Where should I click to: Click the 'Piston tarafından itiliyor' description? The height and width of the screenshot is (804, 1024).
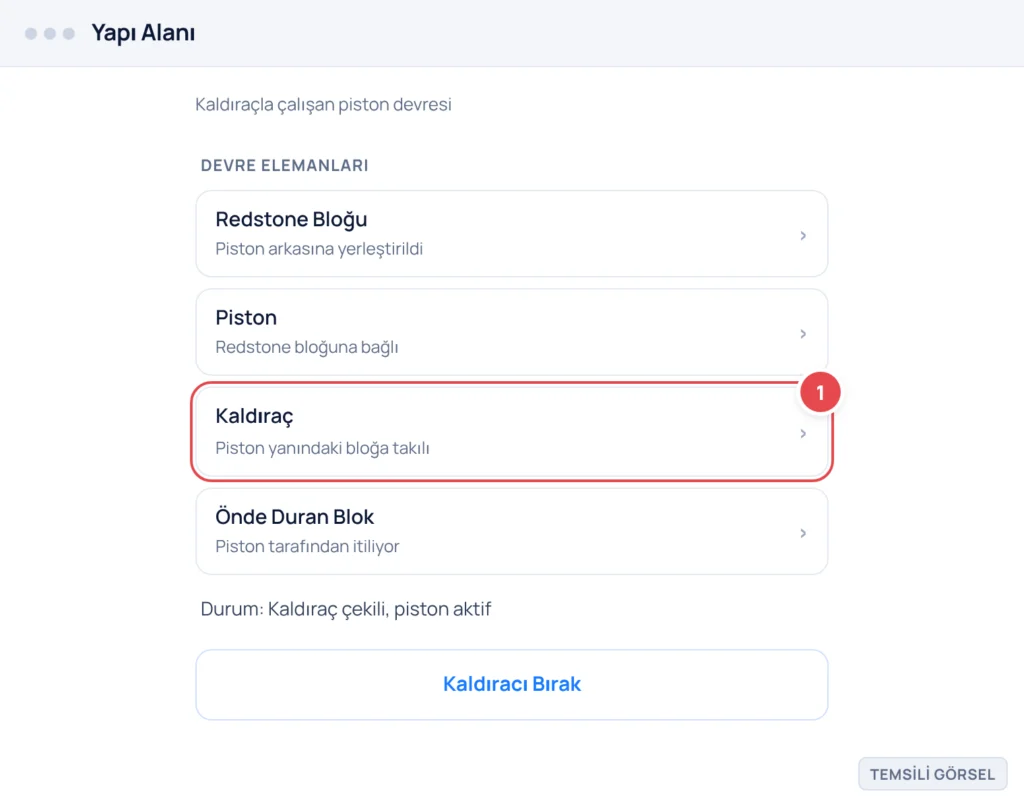coord(308,546)
